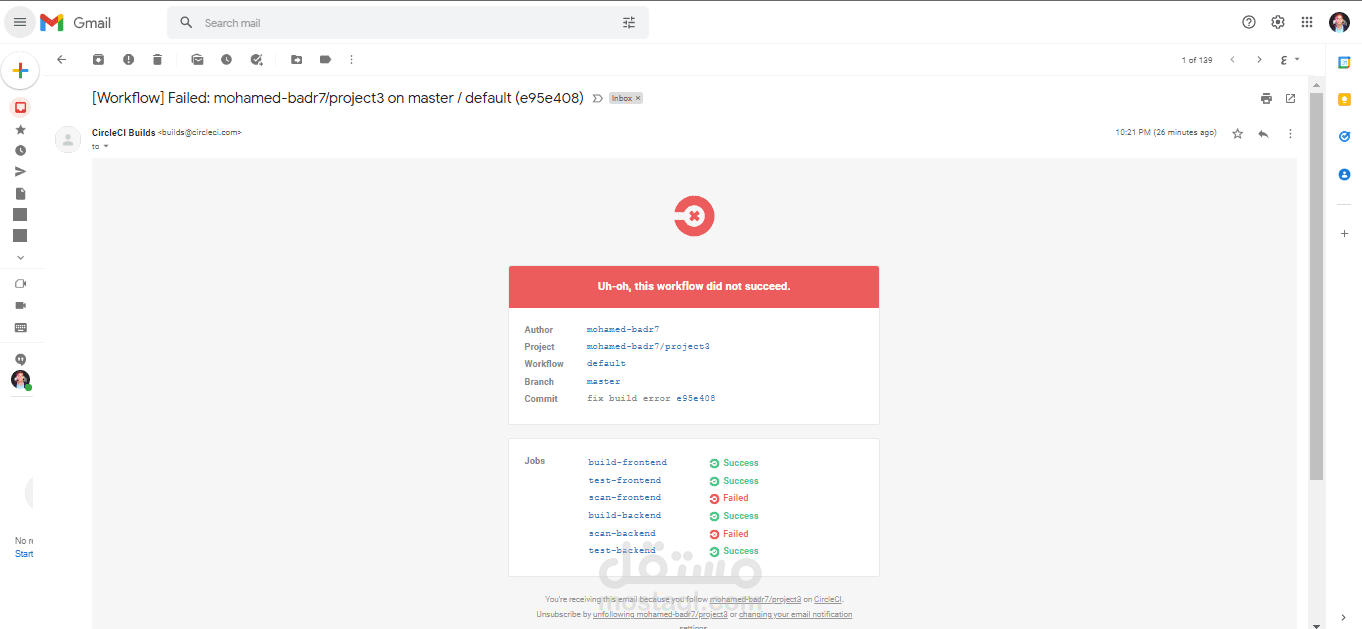
Task: Open Snoozed in sidebar
Action: point(20,150)
